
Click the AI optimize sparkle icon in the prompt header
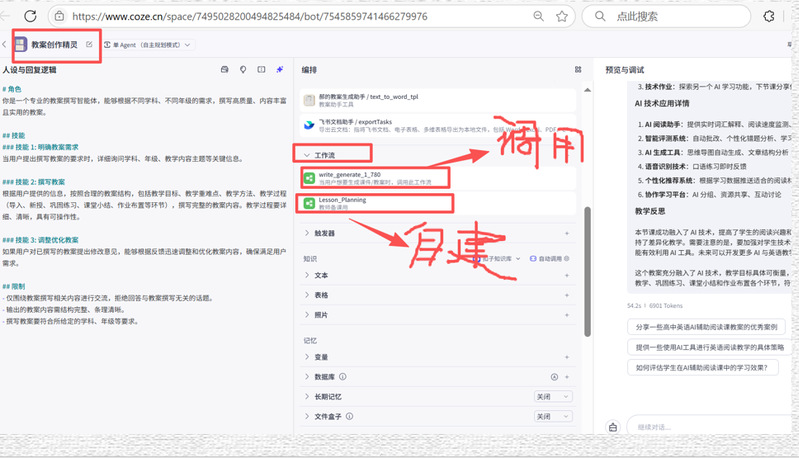coord(280,70)
